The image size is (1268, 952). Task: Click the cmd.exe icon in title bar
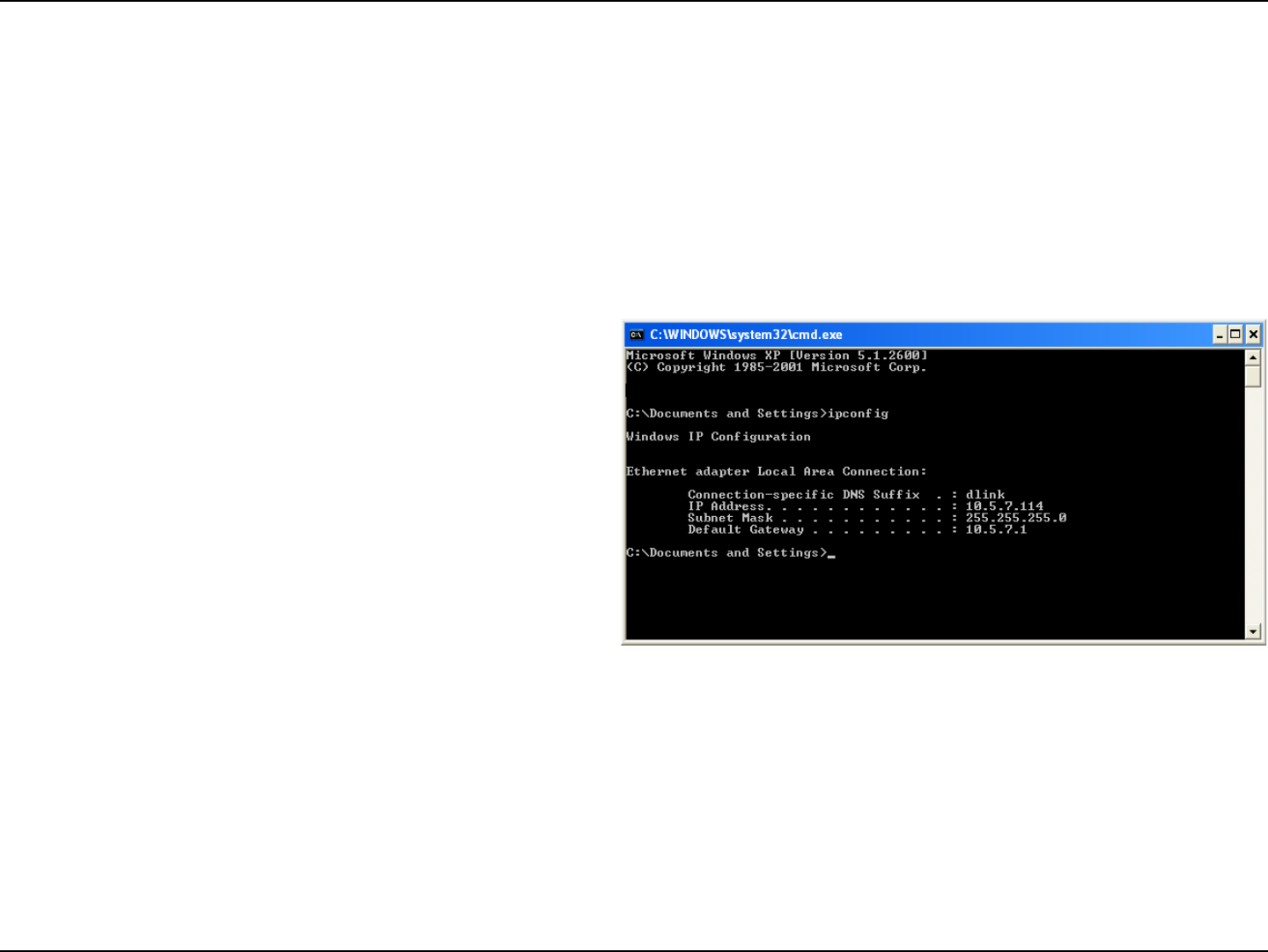tap(637, 335)
